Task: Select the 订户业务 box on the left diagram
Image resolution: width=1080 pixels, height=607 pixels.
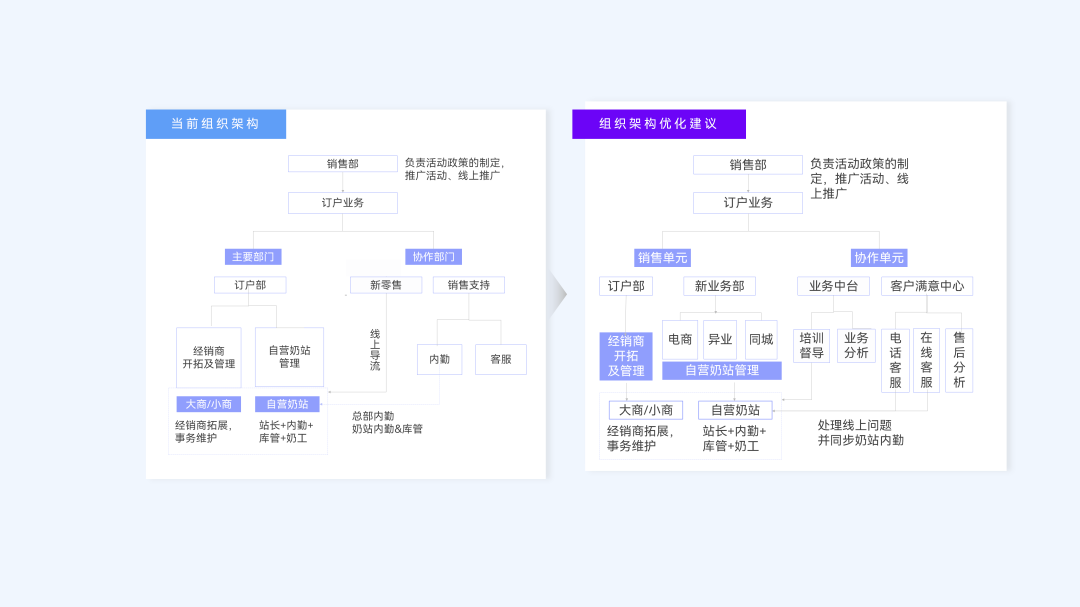Action: coord(343,202)
